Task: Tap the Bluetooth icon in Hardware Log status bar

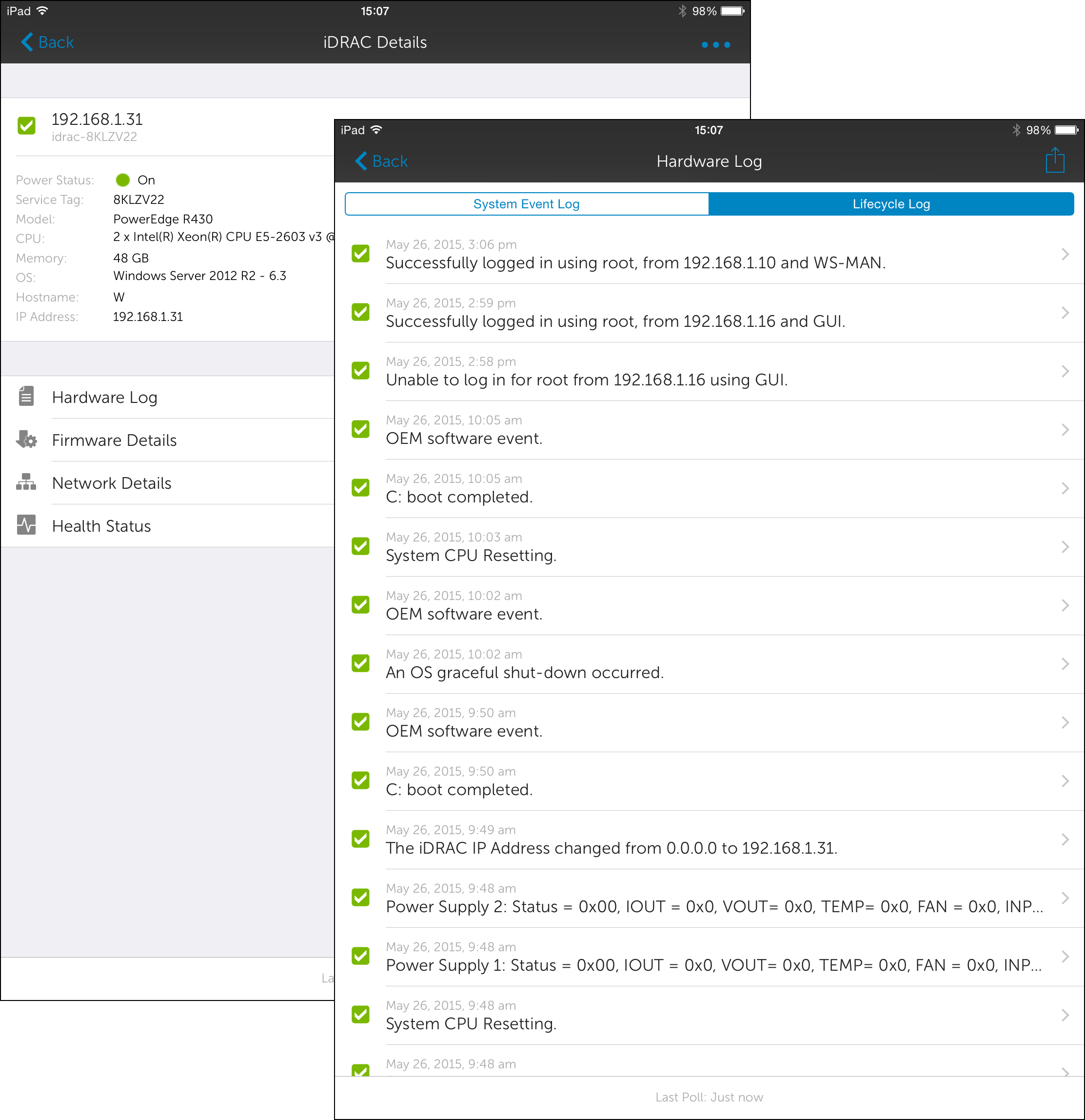Action: tap(1016, 130)
